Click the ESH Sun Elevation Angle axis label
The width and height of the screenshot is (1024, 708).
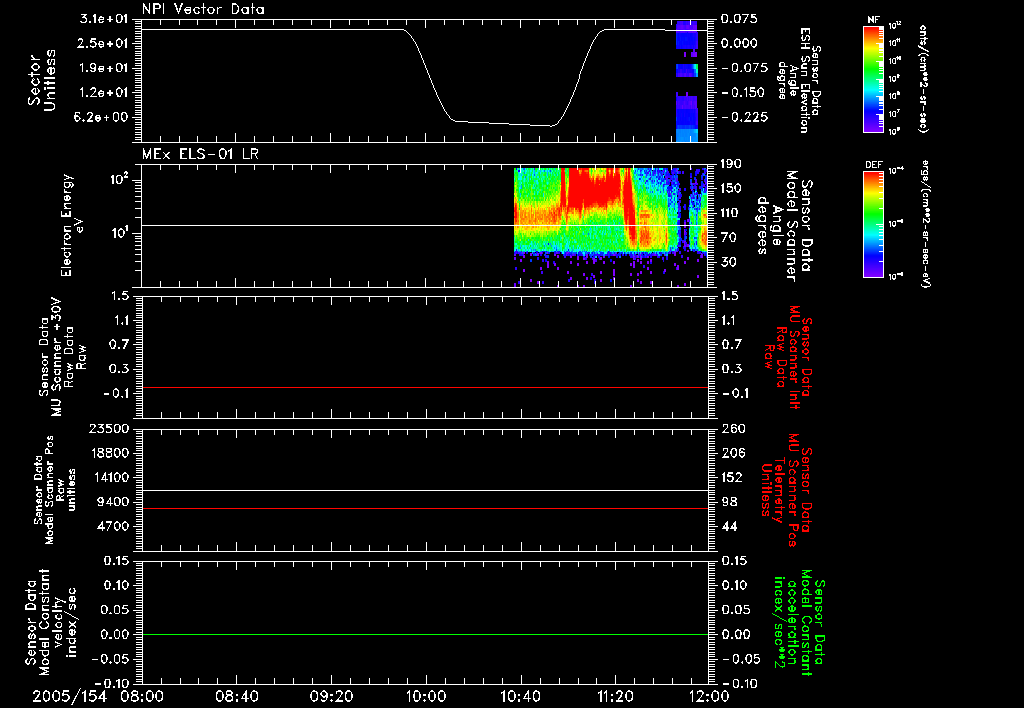coord(798,80)
